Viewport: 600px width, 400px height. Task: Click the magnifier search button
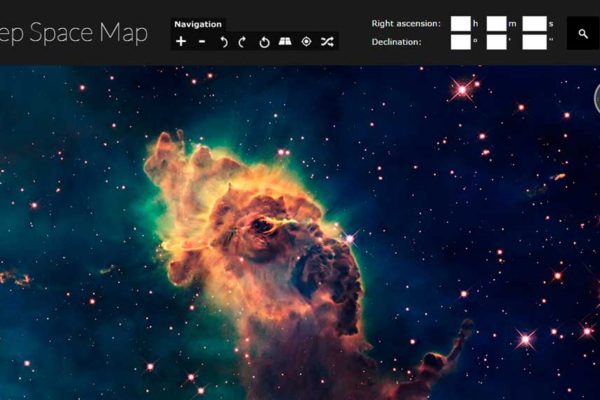(x=583, y=33)
